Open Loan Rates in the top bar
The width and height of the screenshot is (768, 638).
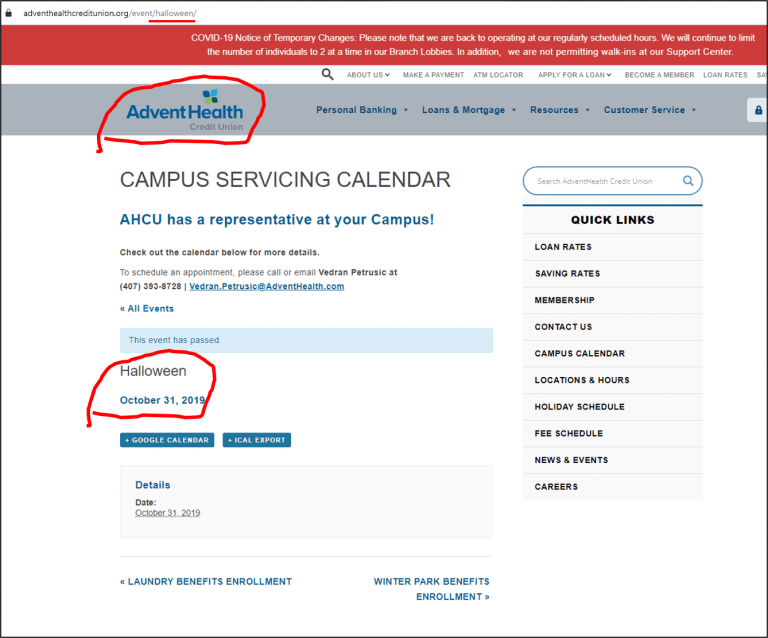725,75
